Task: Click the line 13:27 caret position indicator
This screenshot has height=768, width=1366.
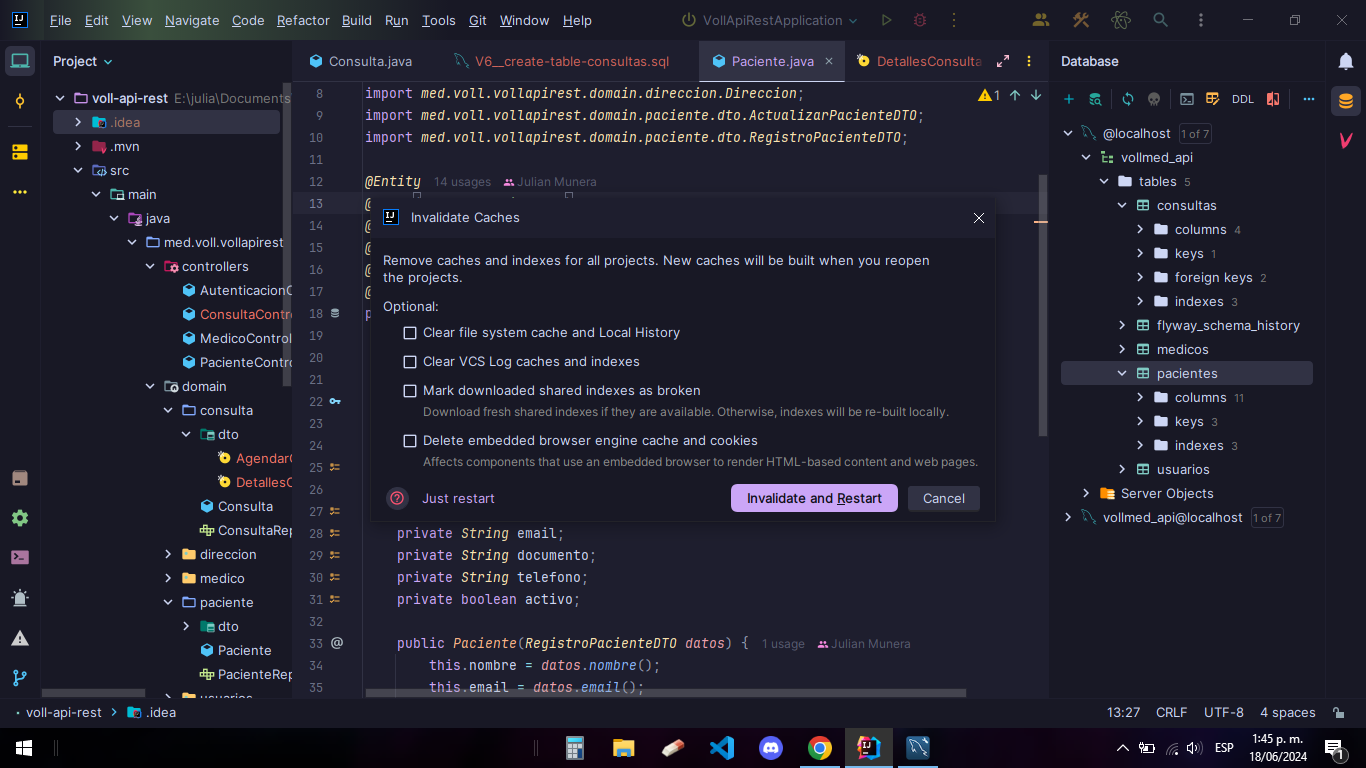Action: pos(1123,713)
